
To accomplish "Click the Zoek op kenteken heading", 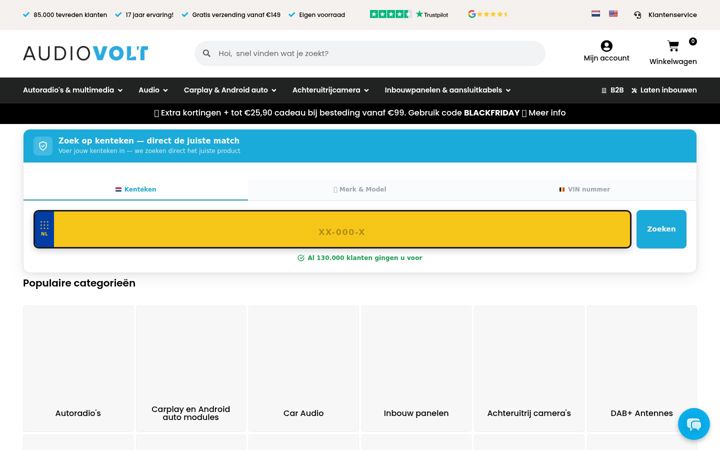I will [x=148, y=141].
